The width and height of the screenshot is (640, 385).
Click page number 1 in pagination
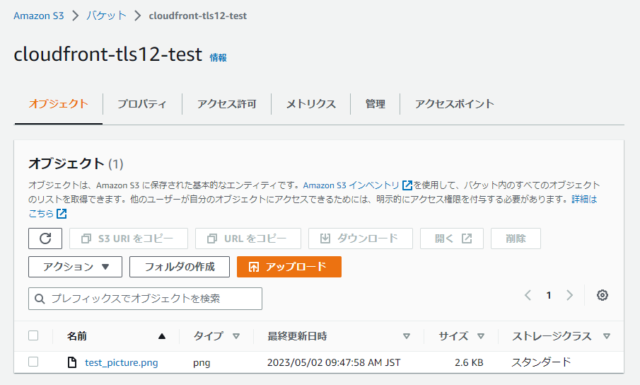point(549,295)
